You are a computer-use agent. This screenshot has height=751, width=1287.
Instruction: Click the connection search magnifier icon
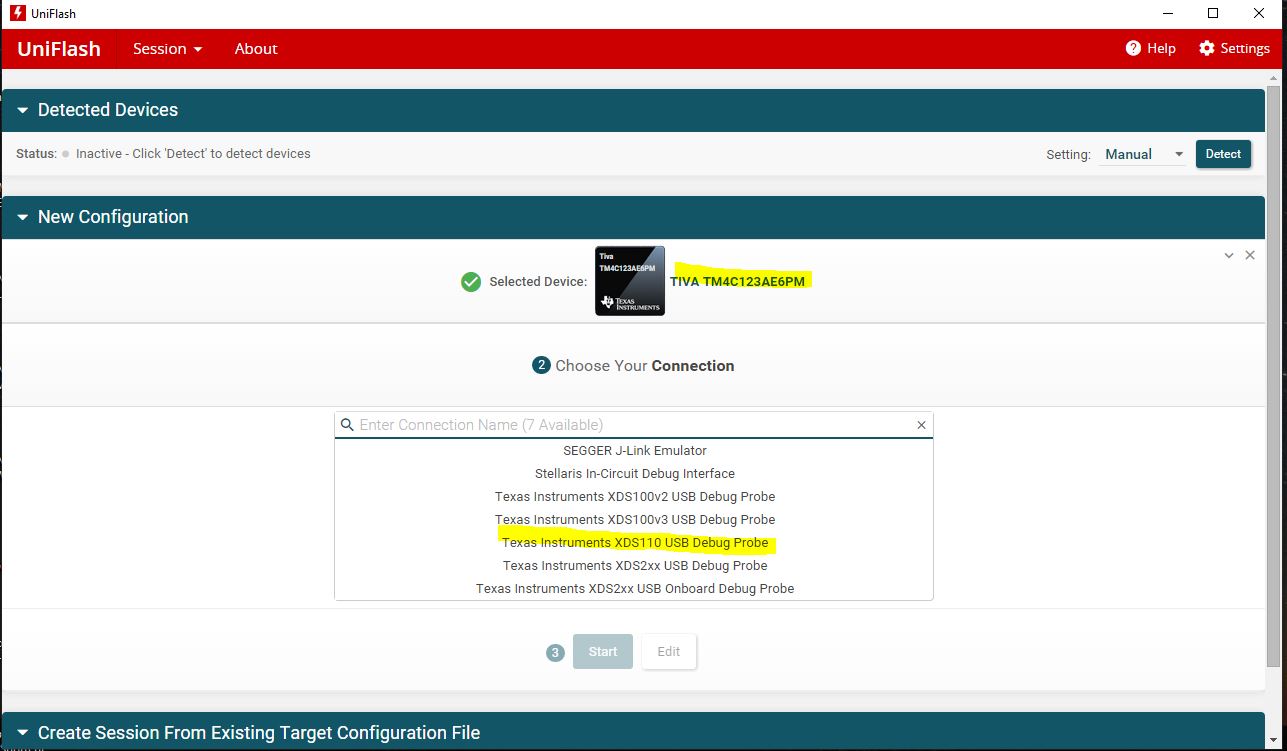click(347, 425)
